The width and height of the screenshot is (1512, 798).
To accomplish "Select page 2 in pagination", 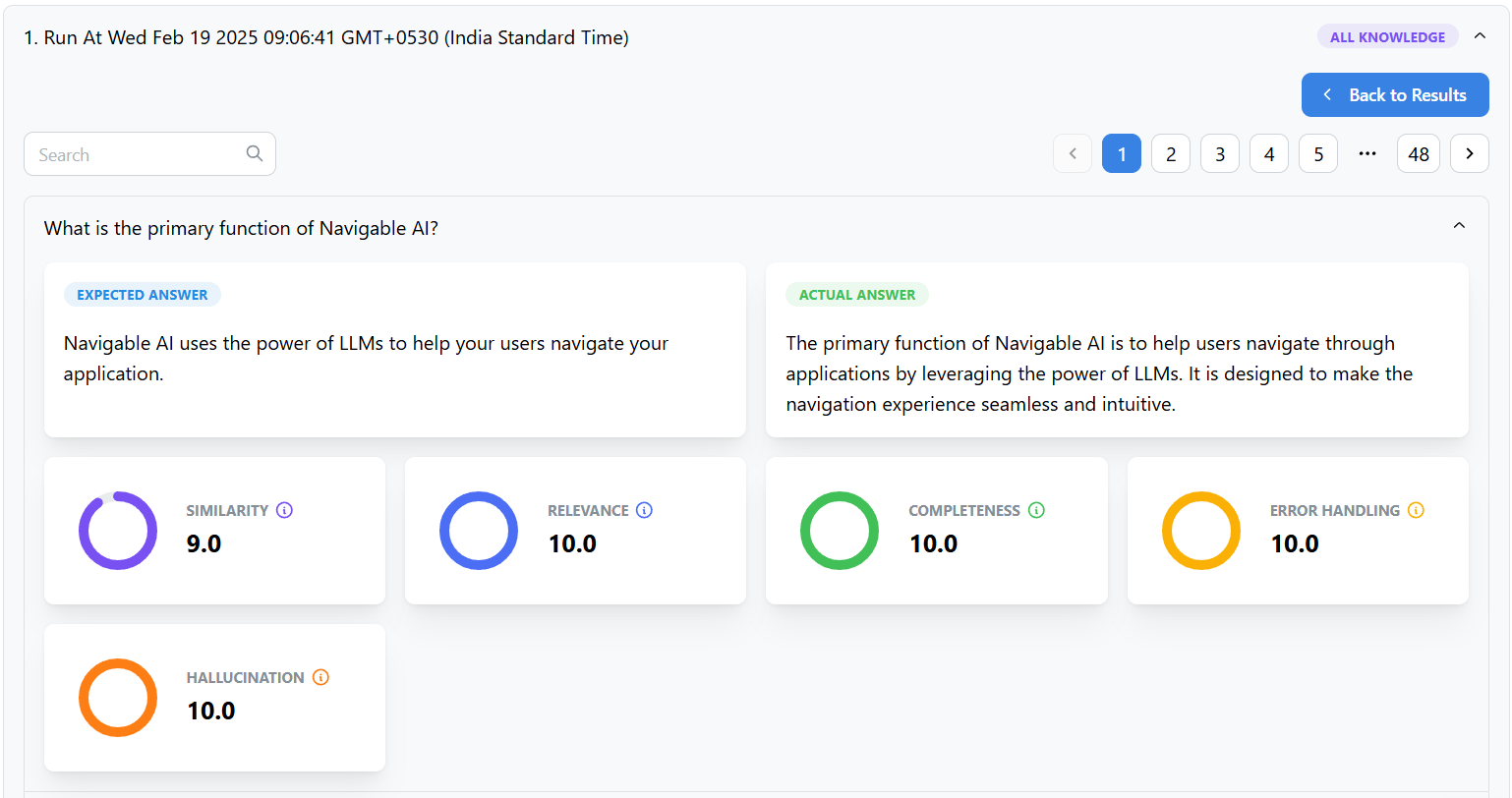I will click(x=1171, y=154).
